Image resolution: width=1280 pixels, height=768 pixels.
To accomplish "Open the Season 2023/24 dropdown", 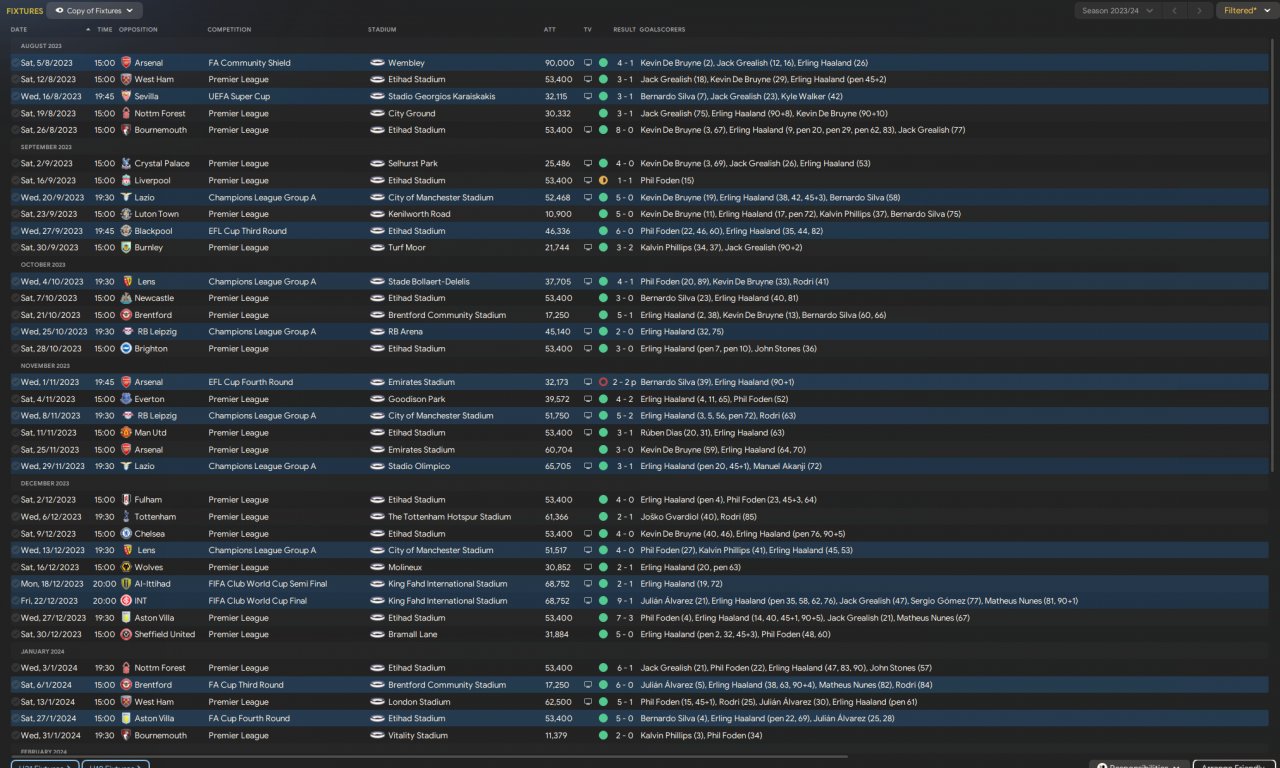I will click(x=1118, y=11).
